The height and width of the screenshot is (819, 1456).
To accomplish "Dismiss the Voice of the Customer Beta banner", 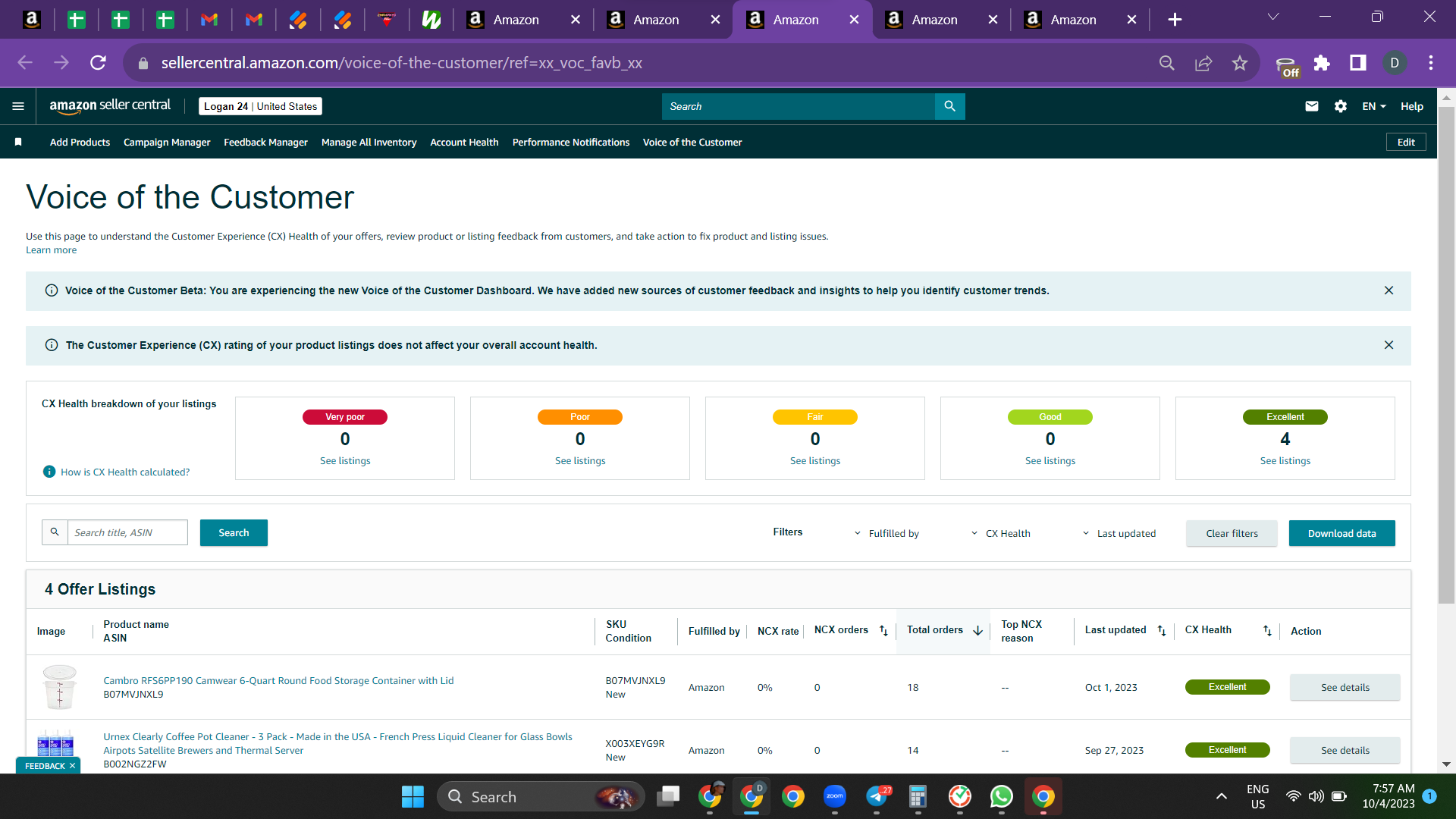I will tap(1389, 290).
